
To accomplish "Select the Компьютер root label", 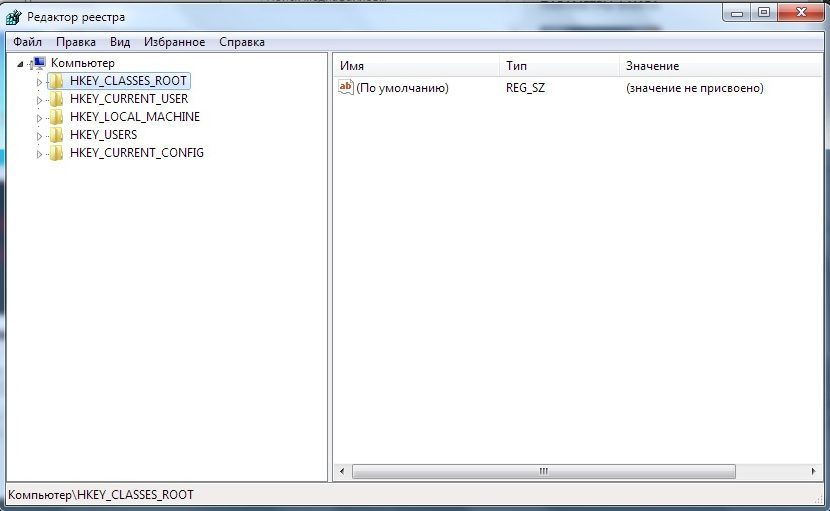I will (x=83, y=63).
